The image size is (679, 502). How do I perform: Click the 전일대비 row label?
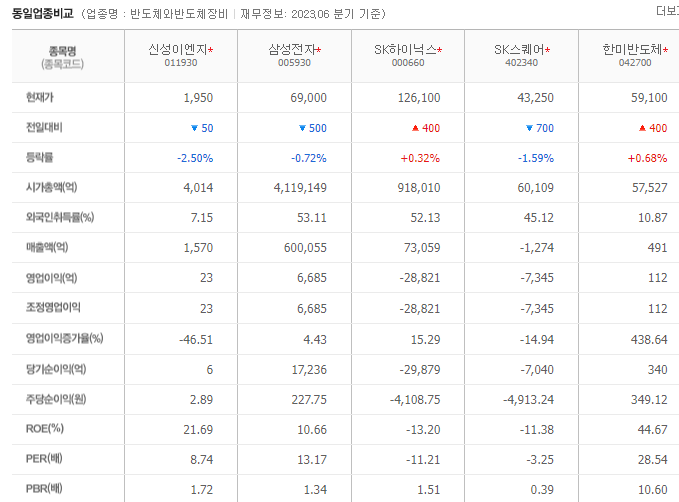44,127
